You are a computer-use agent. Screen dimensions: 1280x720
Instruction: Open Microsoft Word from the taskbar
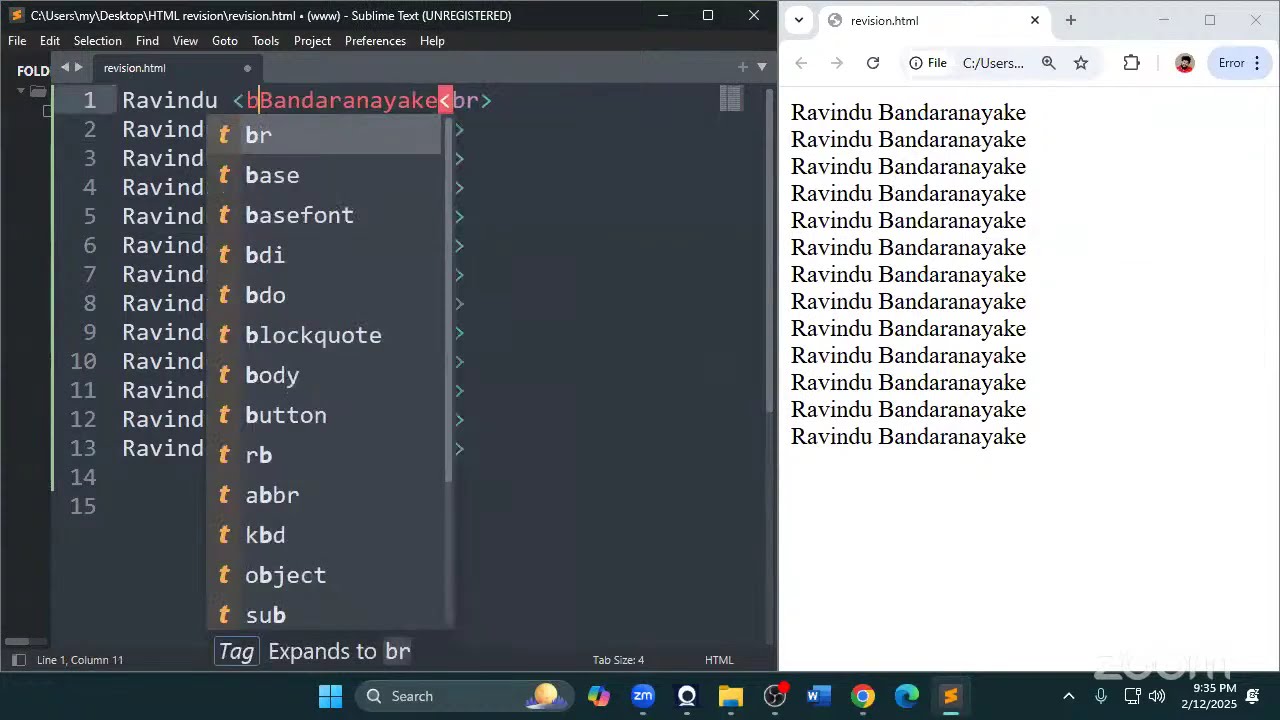(x=819, y=696)
